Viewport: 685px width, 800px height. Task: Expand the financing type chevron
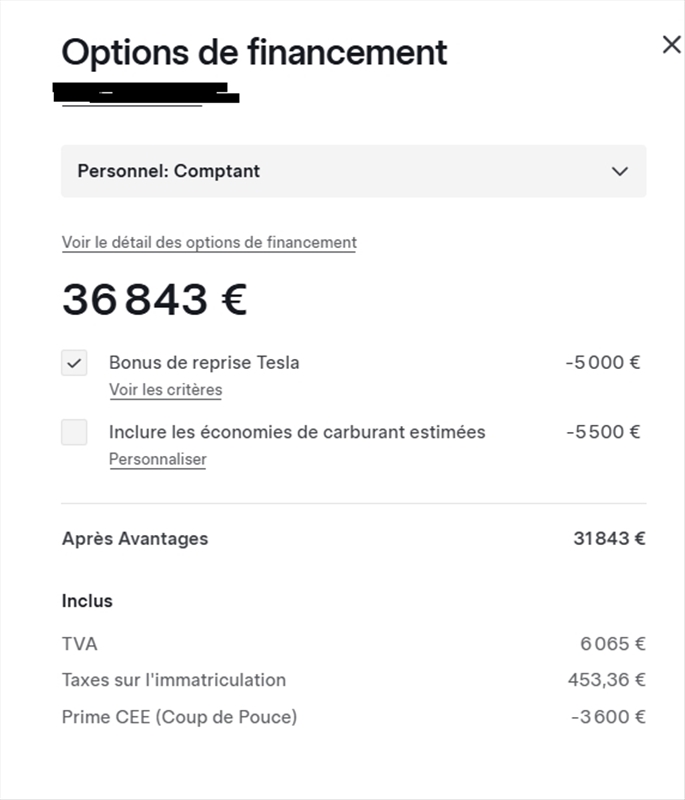620,171
